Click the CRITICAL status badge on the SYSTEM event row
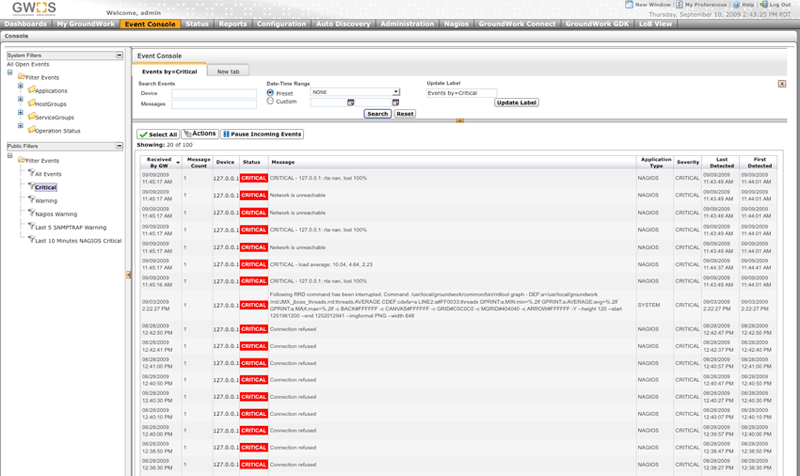 tap(254, 305)
